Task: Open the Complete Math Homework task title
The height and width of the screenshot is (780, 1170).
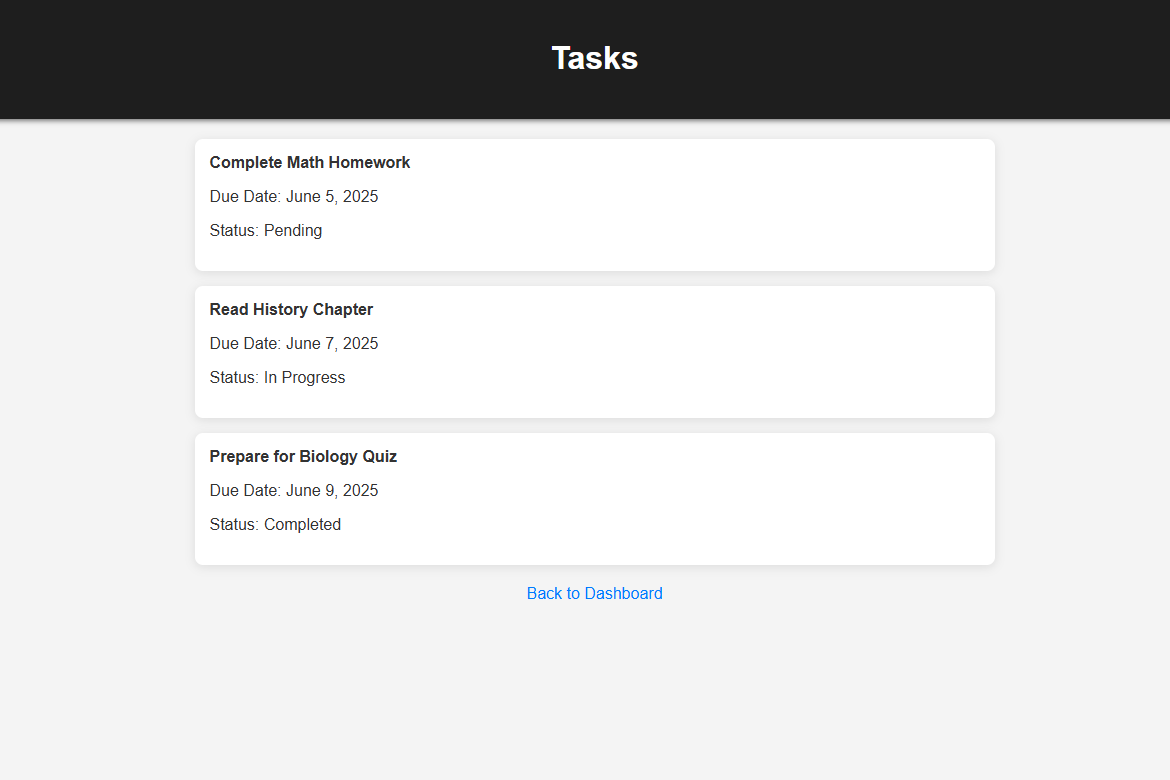Action: (310, 162)
